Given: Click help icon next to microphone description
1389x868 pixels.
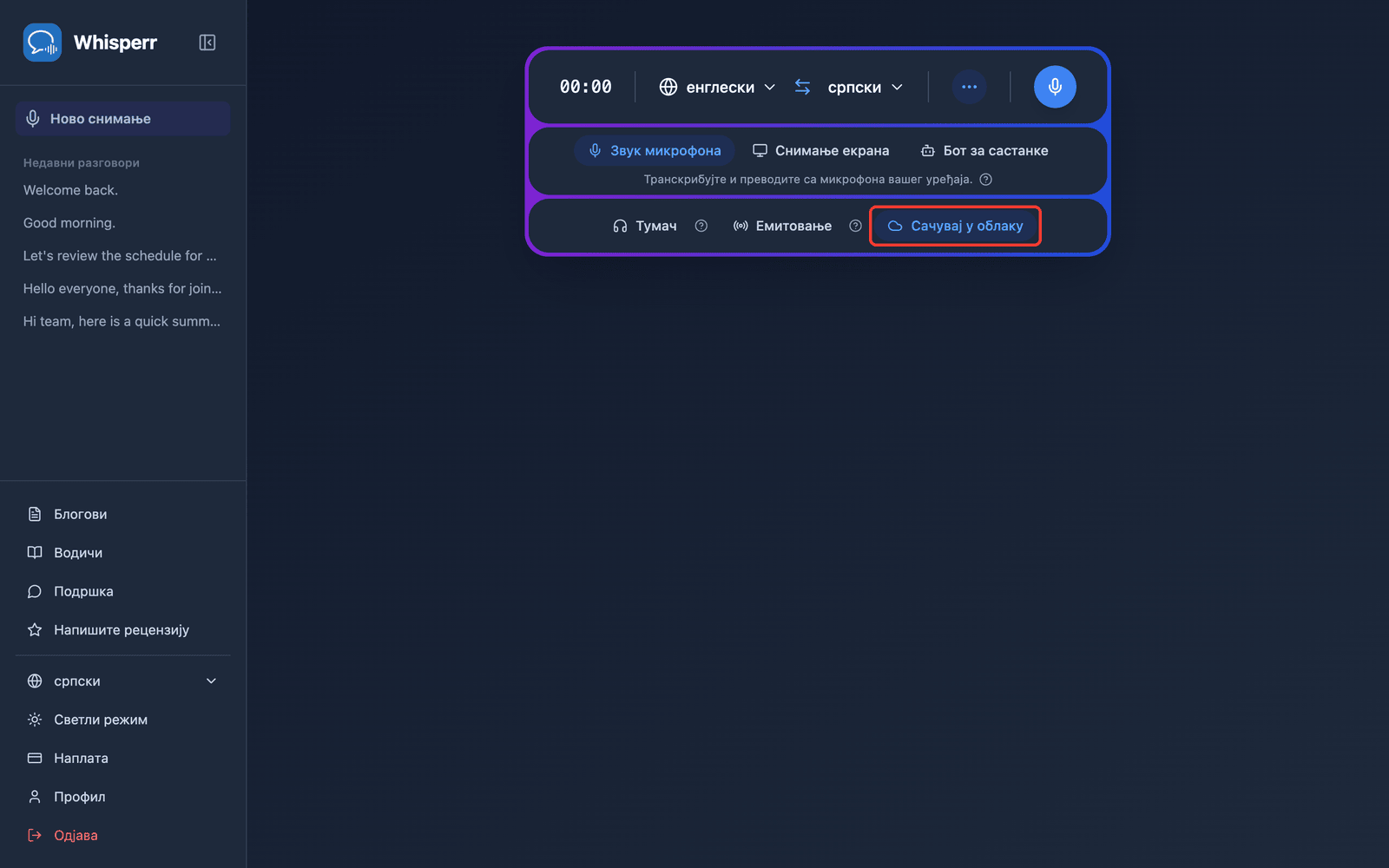Looking at the screenshot, I should click(x=985, y=180).
